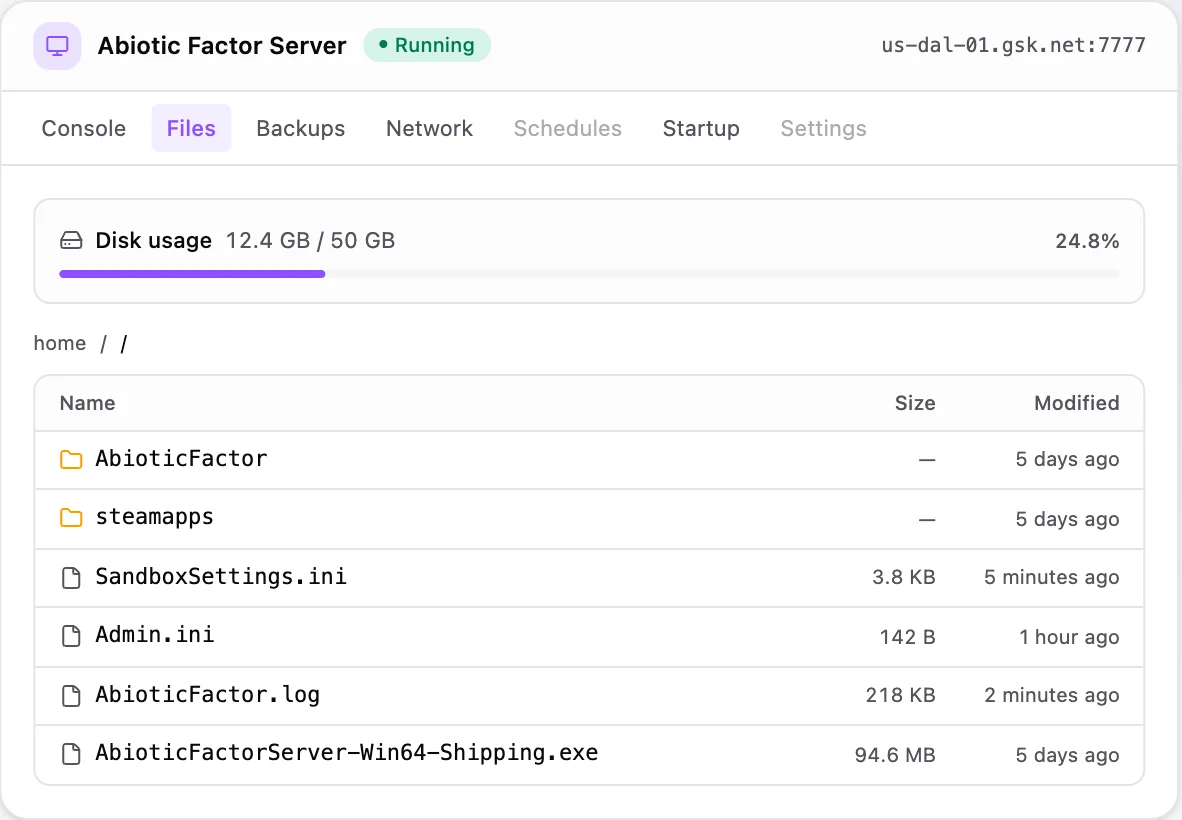Open the Settings tab

pyautogui.click(x=823, y=128)
